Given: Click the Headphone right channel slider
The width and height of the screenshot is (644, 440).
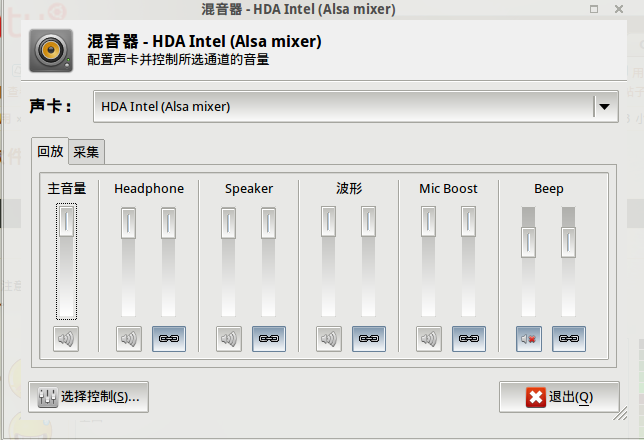Looking at the screenshot, I should [168, 223].
